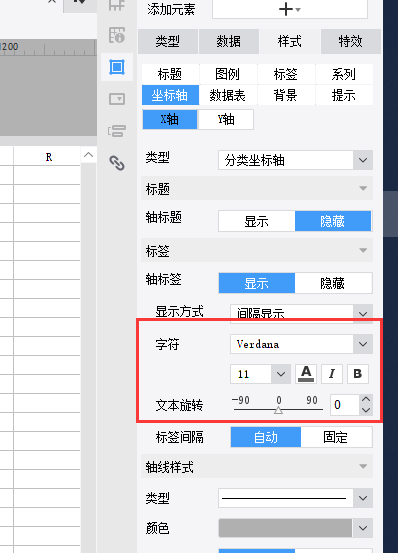Open the font size 11 dropdown
The width and height of the screenshot is (398, 553).
(x=261, y=374)
